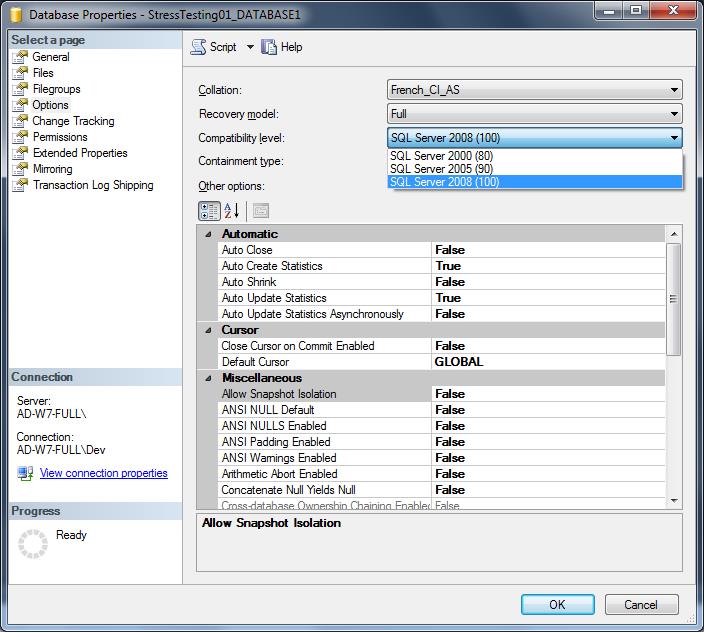Open the Files page
Viewport: 704px width, 632px height.
(43, 73)
